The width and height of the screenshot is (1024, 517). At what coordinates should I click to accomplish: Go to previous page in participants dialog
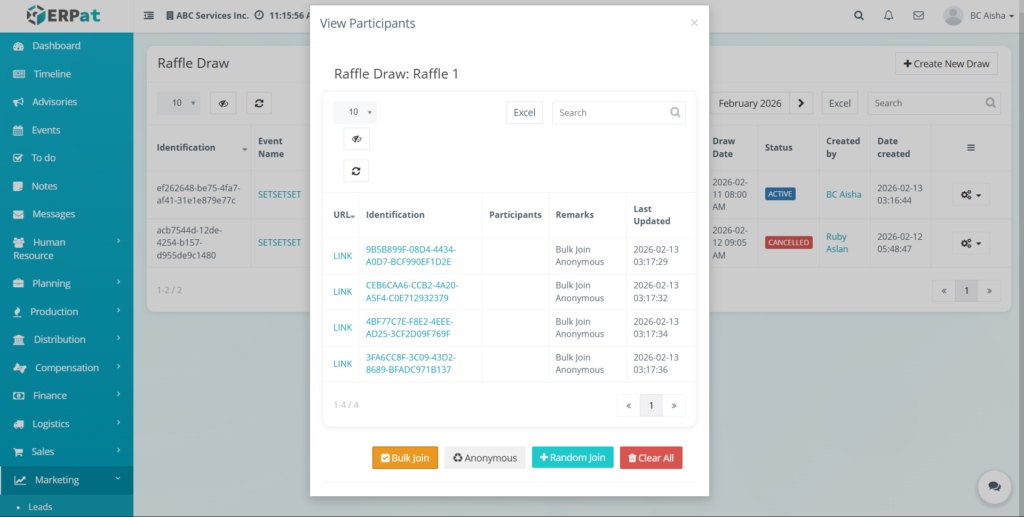[x=628, y=405]
